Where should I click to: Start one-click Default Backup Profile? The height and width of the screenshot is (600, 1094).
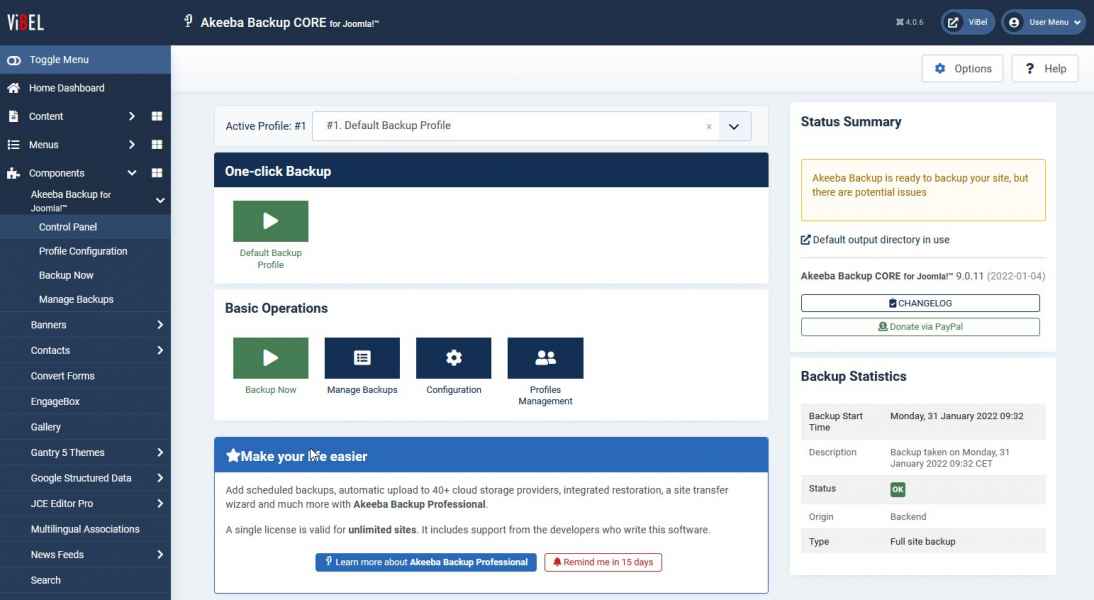click(271, 221)
